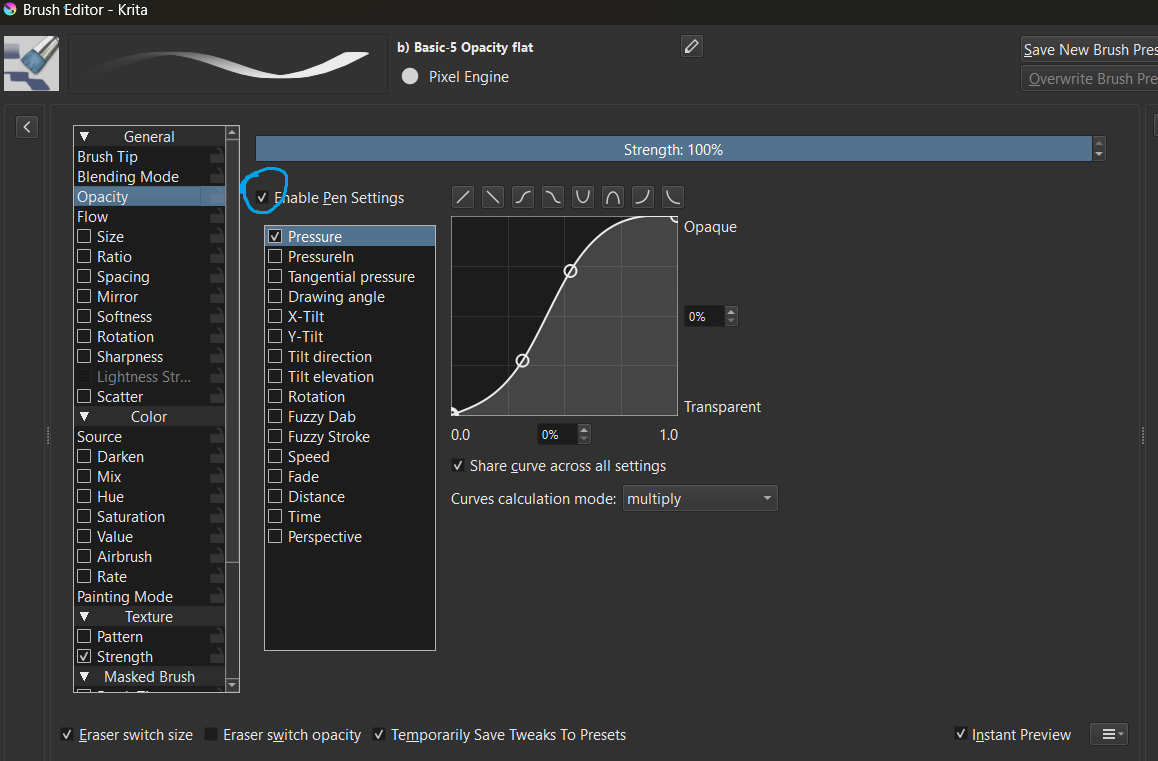
Task: Click the pencil rename brush icon
Action: (691, 46)
